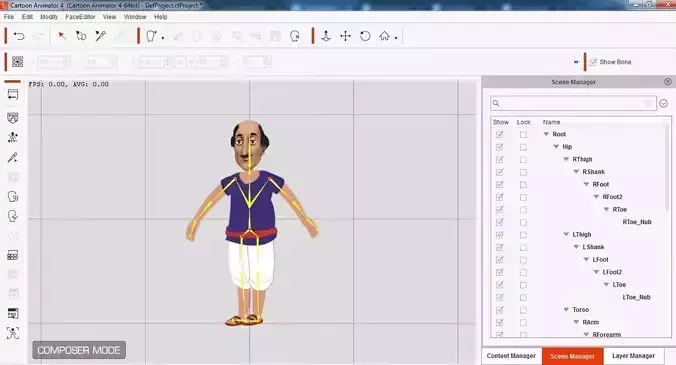Switch to the Layer Manager tab
Viewport: 676px width, 365px height.
tap(633, 356)
